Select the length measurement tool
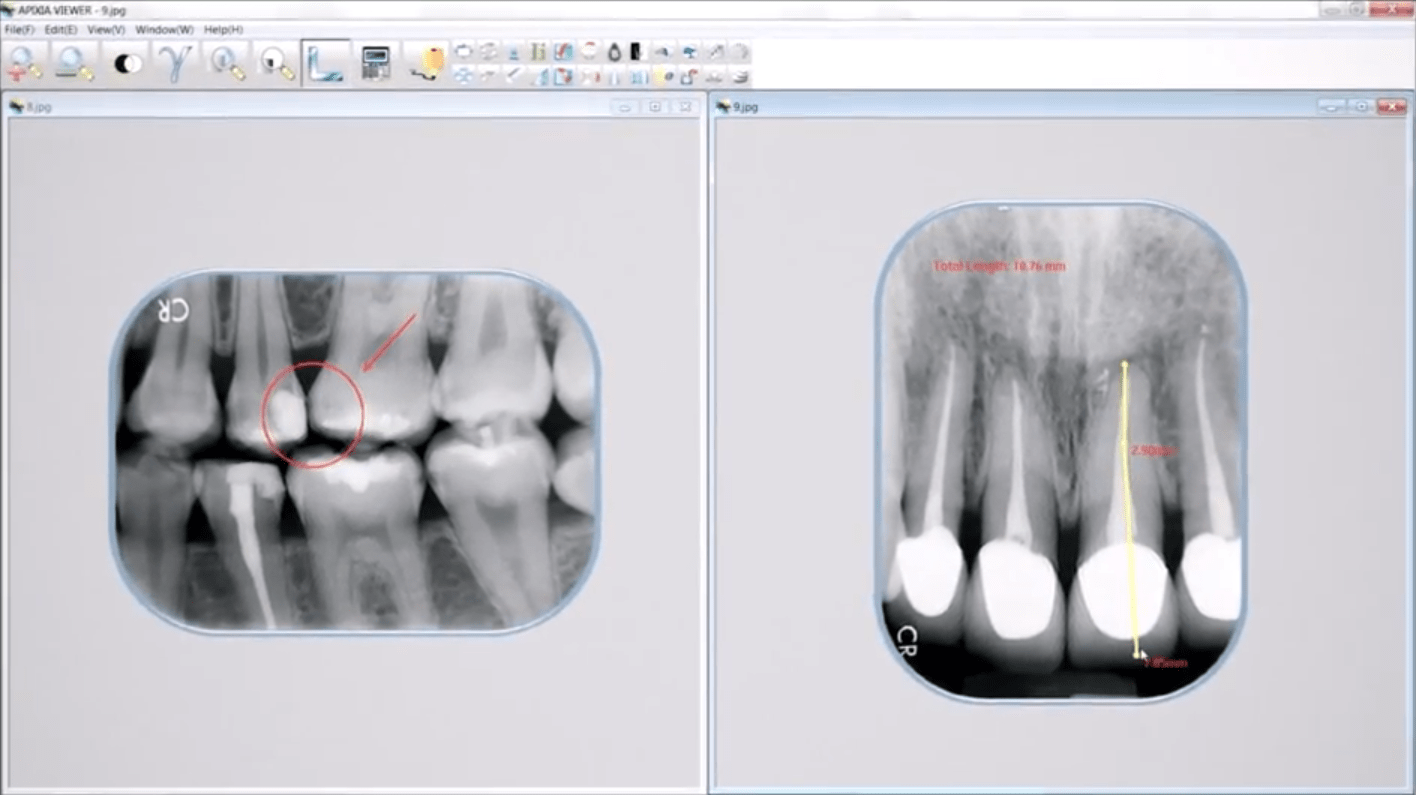The width and height of the screenshot is (1416, 795). tap(324, 60)
